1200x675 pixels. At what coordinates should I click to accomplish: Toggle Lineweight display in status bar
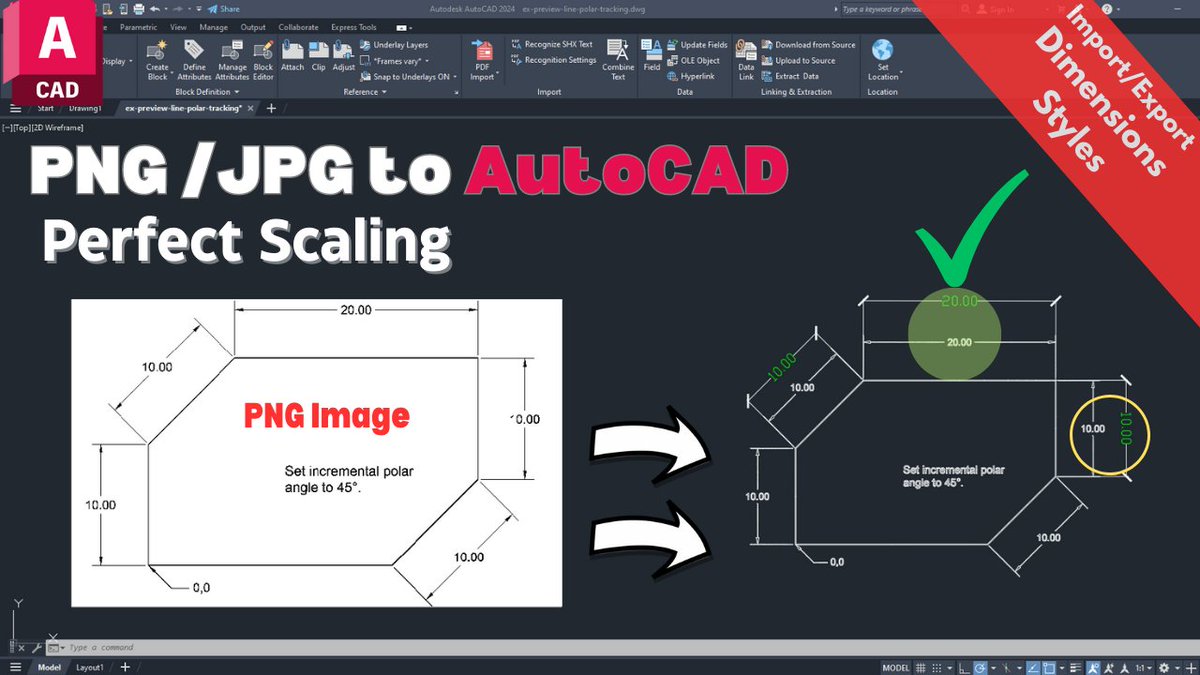point(1076,667)
